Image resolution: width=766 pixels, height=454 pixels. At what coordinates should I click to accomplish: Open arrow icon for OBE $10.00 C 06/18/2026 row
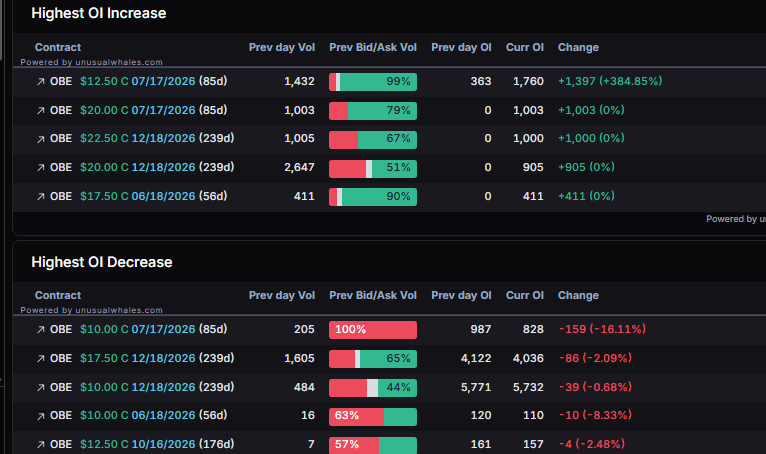(x=41, y=416)
